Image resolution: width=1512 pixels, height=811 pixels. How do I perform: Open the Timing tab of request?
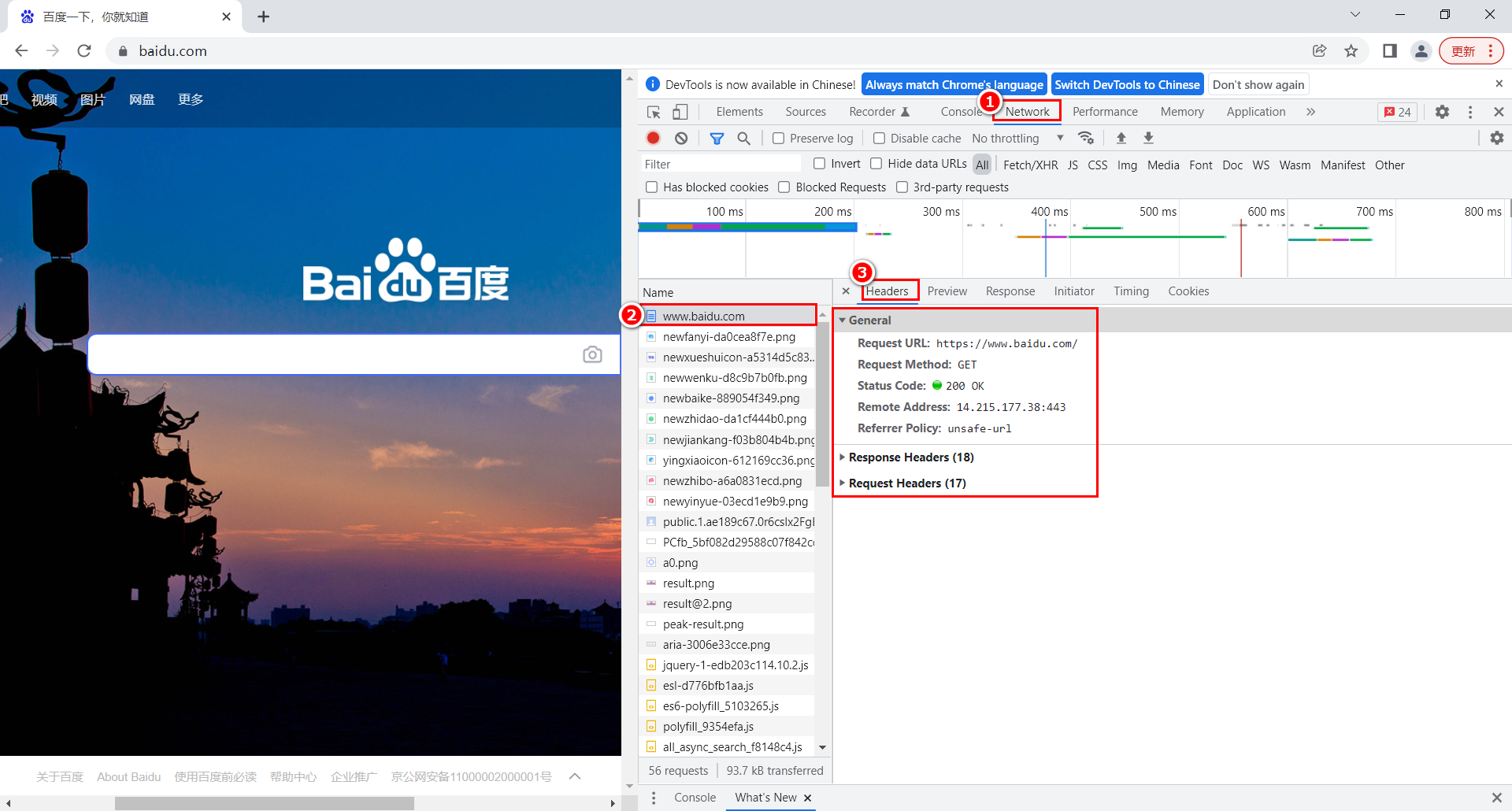point(1131,291)
